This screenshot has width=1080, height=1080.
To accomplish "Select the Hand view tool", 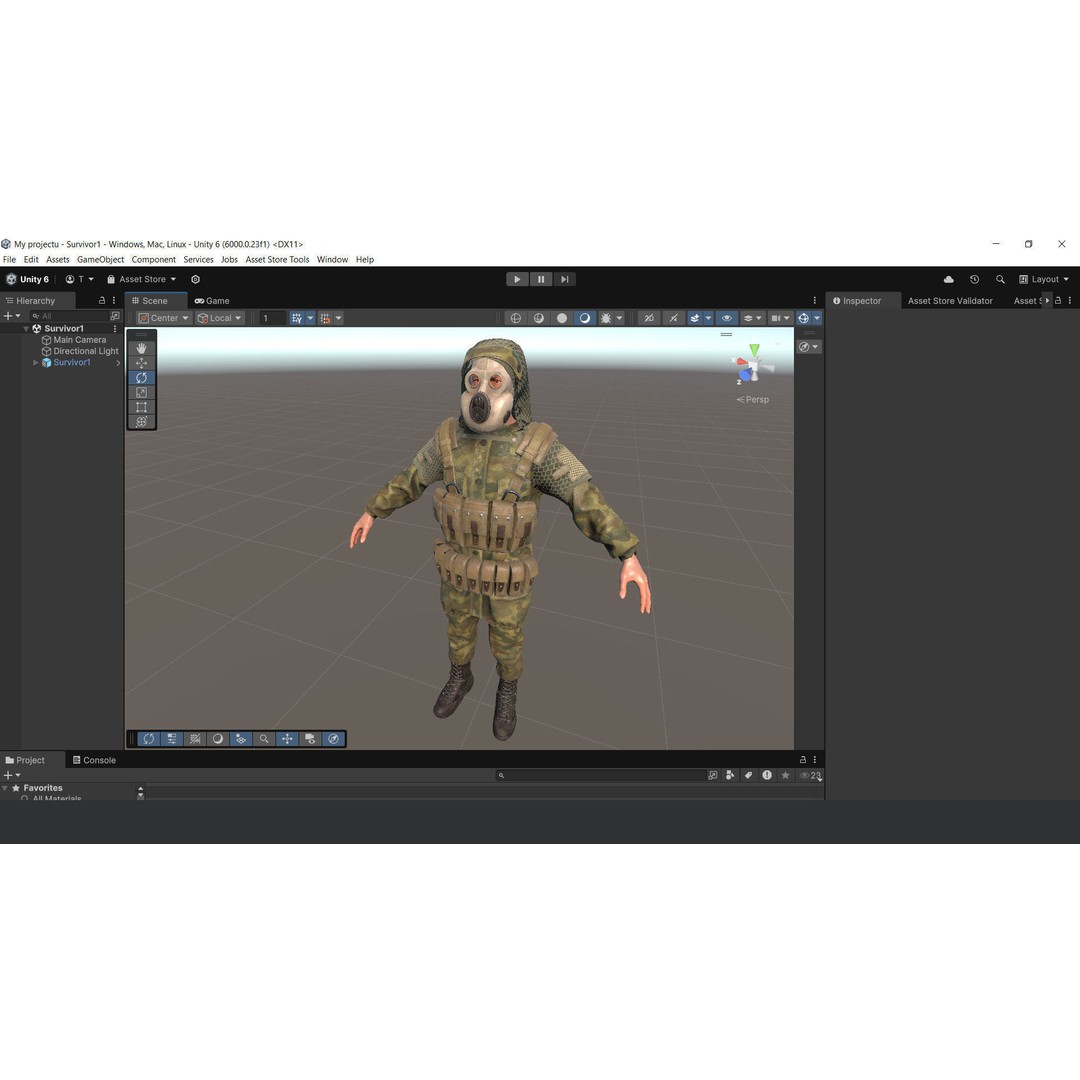I will [141, 348].
